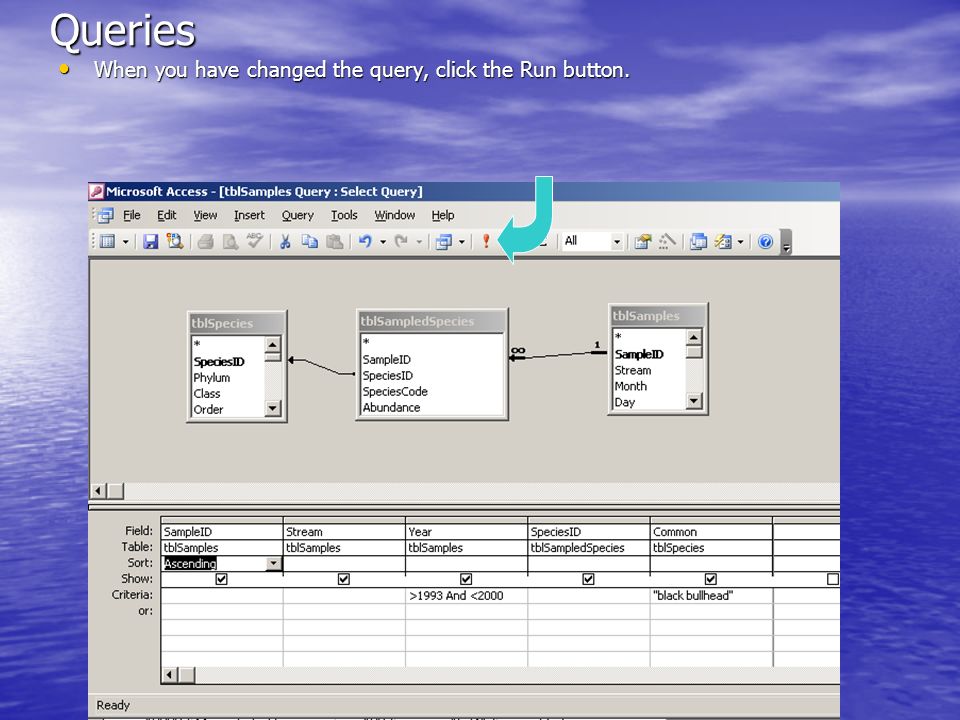The width and height of the screenshot is (960, 720).
Task: Click the blue Help question mark icon
Action: 765,241
